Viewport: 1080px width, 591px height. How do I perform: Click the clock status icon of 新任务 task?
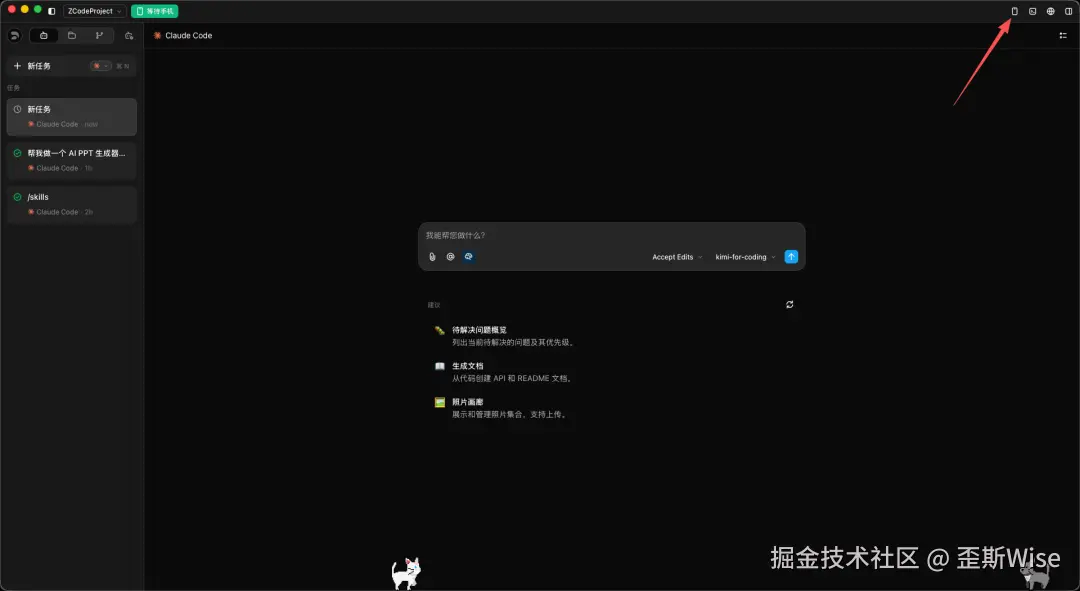pos(17,109)
